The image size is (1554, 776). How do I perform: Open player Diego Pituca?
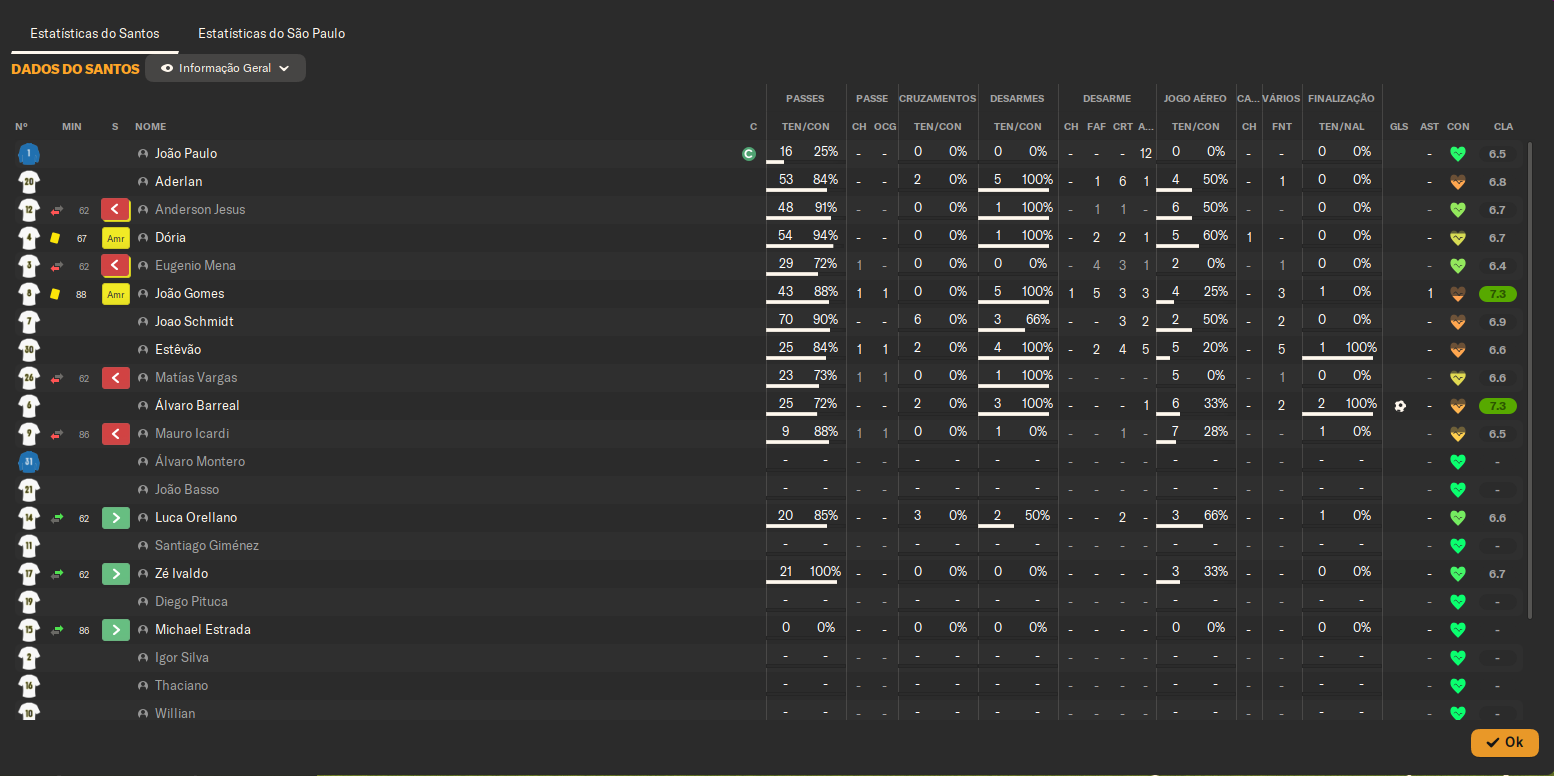click(x=191, y=602)
